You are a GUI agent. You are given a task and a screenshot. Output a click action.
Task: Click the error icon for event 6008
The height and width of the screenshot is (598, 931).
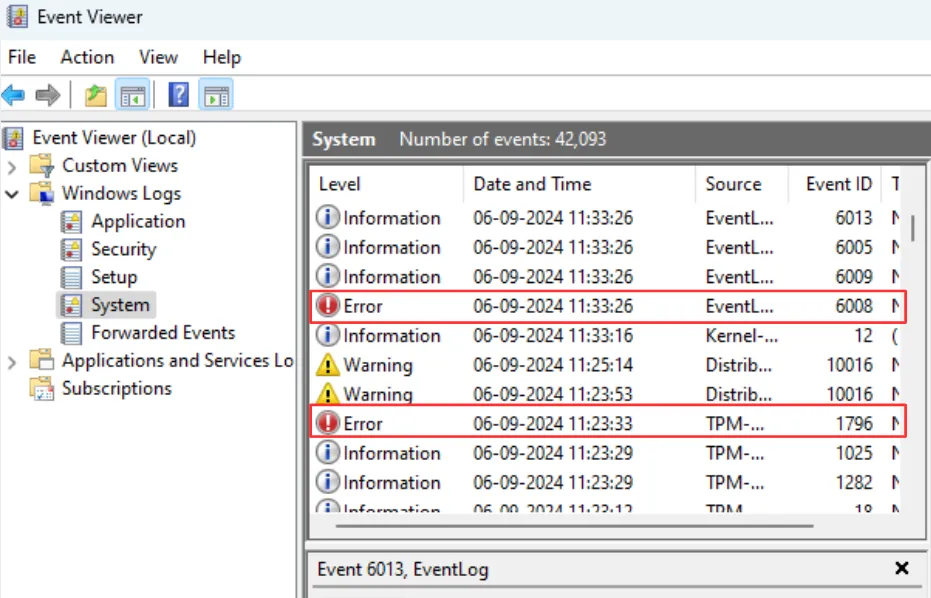coord(328,306)
